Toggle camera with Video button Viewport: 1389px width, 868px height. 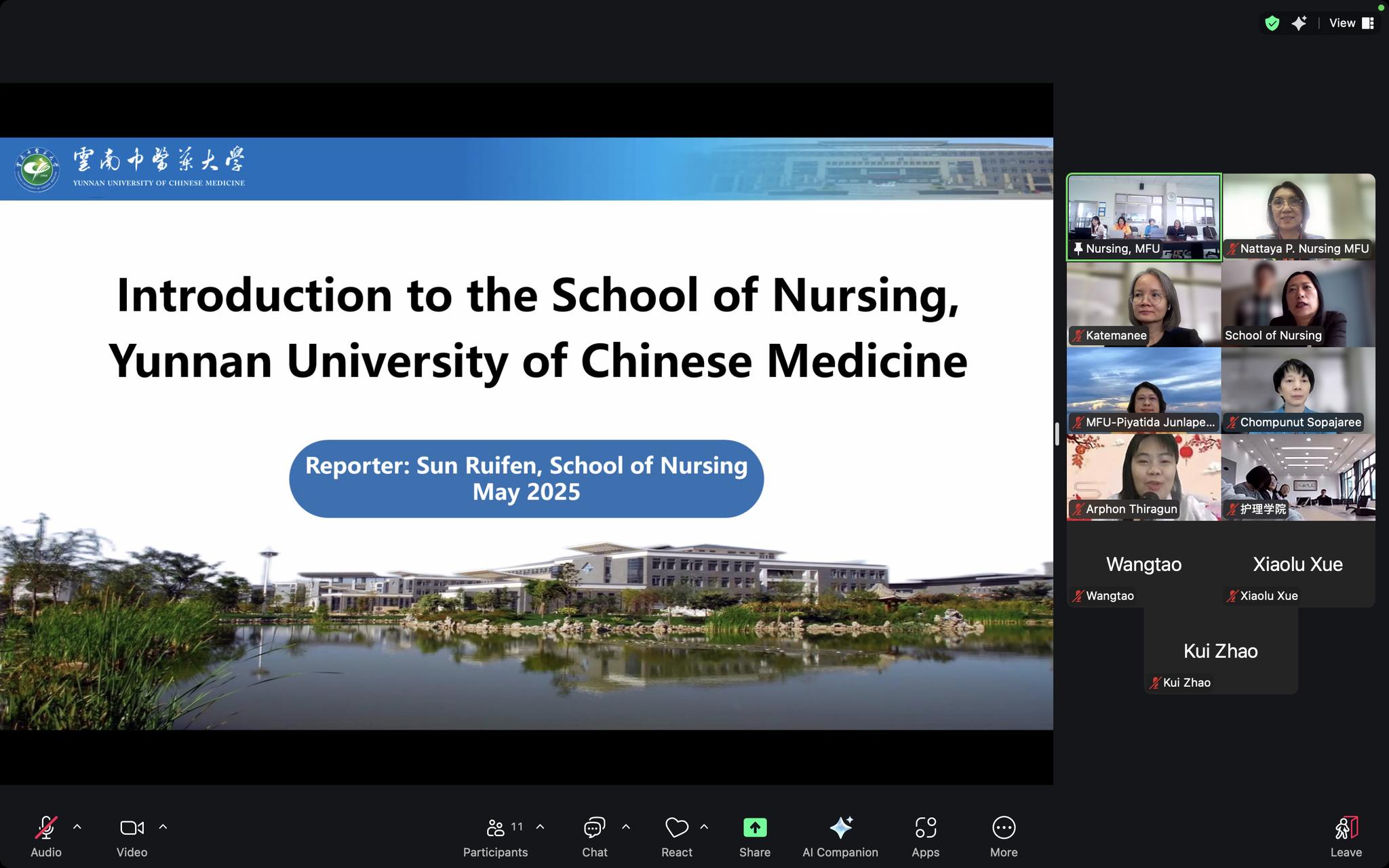[x=132, y=827]
